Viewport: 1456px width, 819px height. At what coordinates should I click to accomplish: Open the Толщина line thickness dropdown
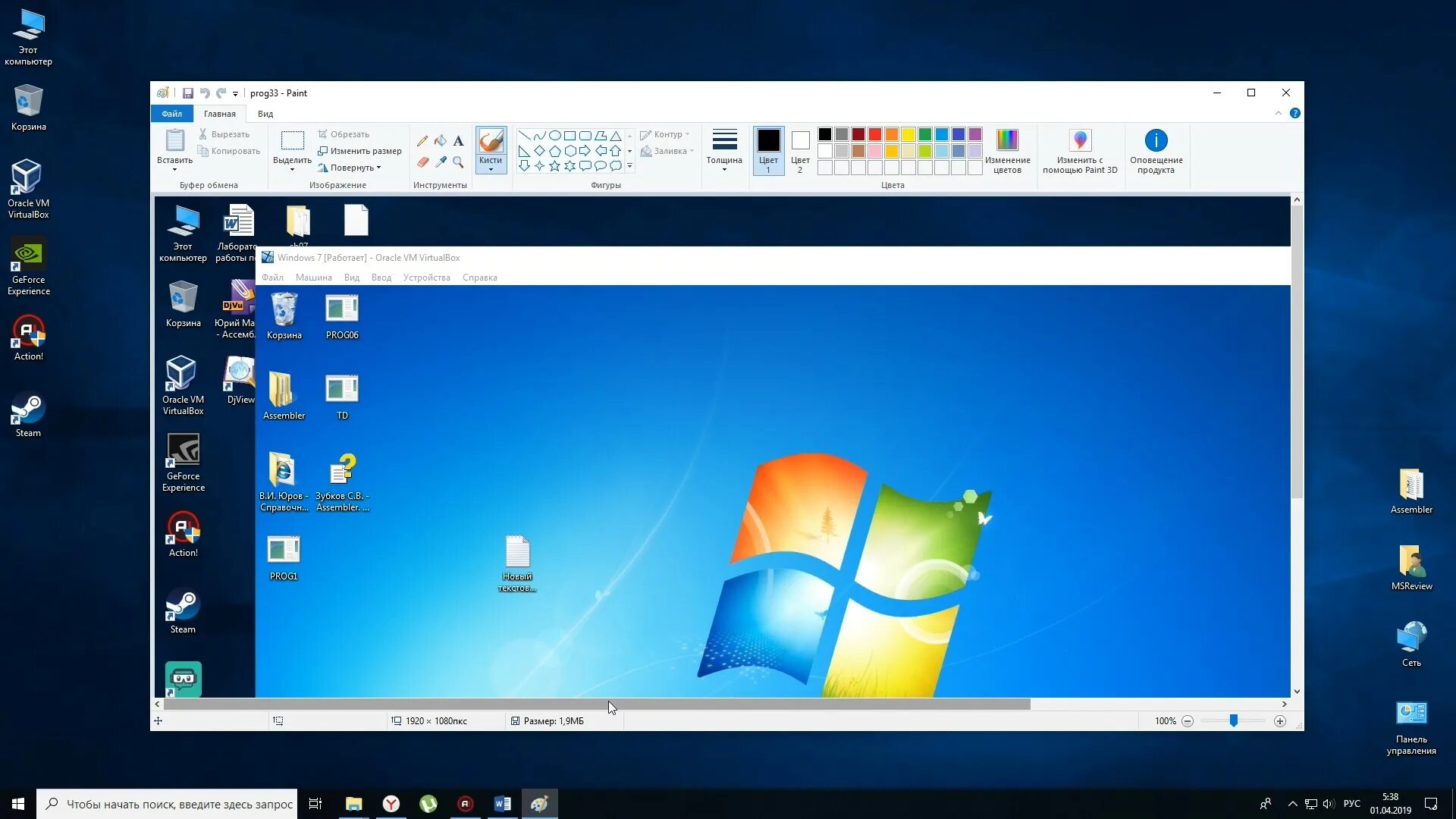pos(724,150)
